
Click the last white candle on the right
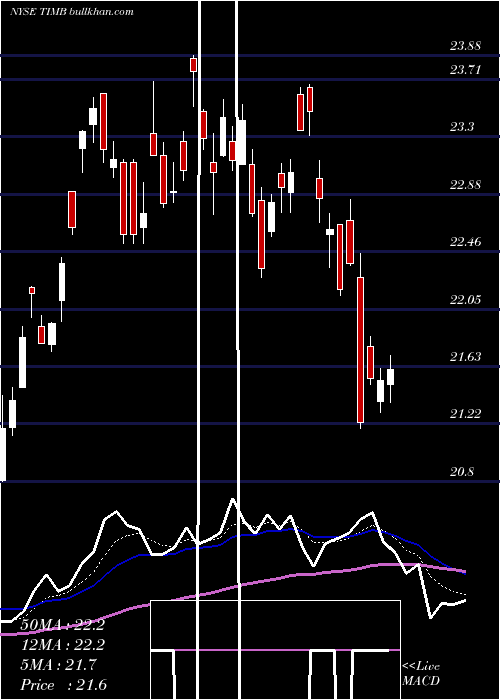391,377
